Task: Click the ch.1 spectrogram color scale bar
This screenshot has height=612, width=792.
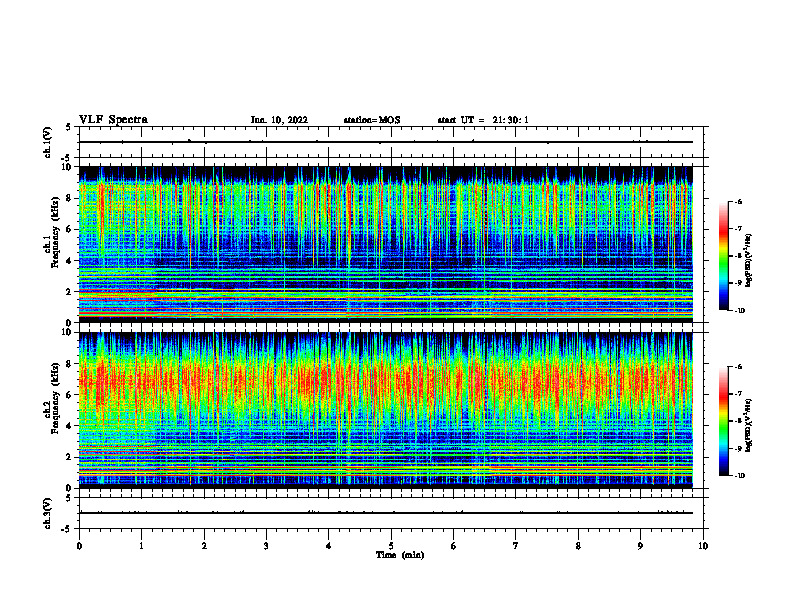Action: 723,256
